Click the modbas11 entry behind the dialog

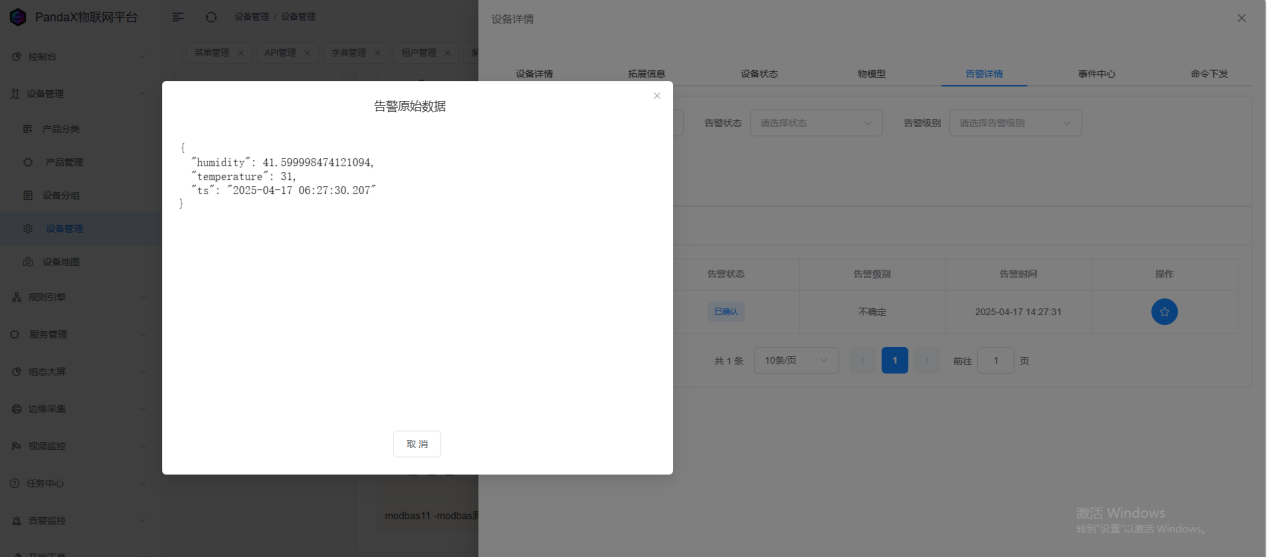(x=431, y=516)
